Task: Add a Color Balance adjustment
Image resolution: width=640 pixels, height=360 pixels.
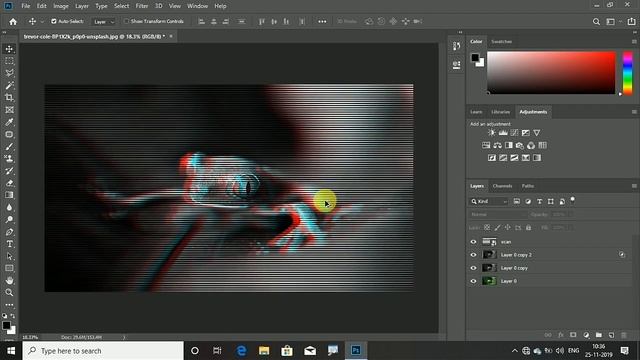Action: click(x=497, y=145)
